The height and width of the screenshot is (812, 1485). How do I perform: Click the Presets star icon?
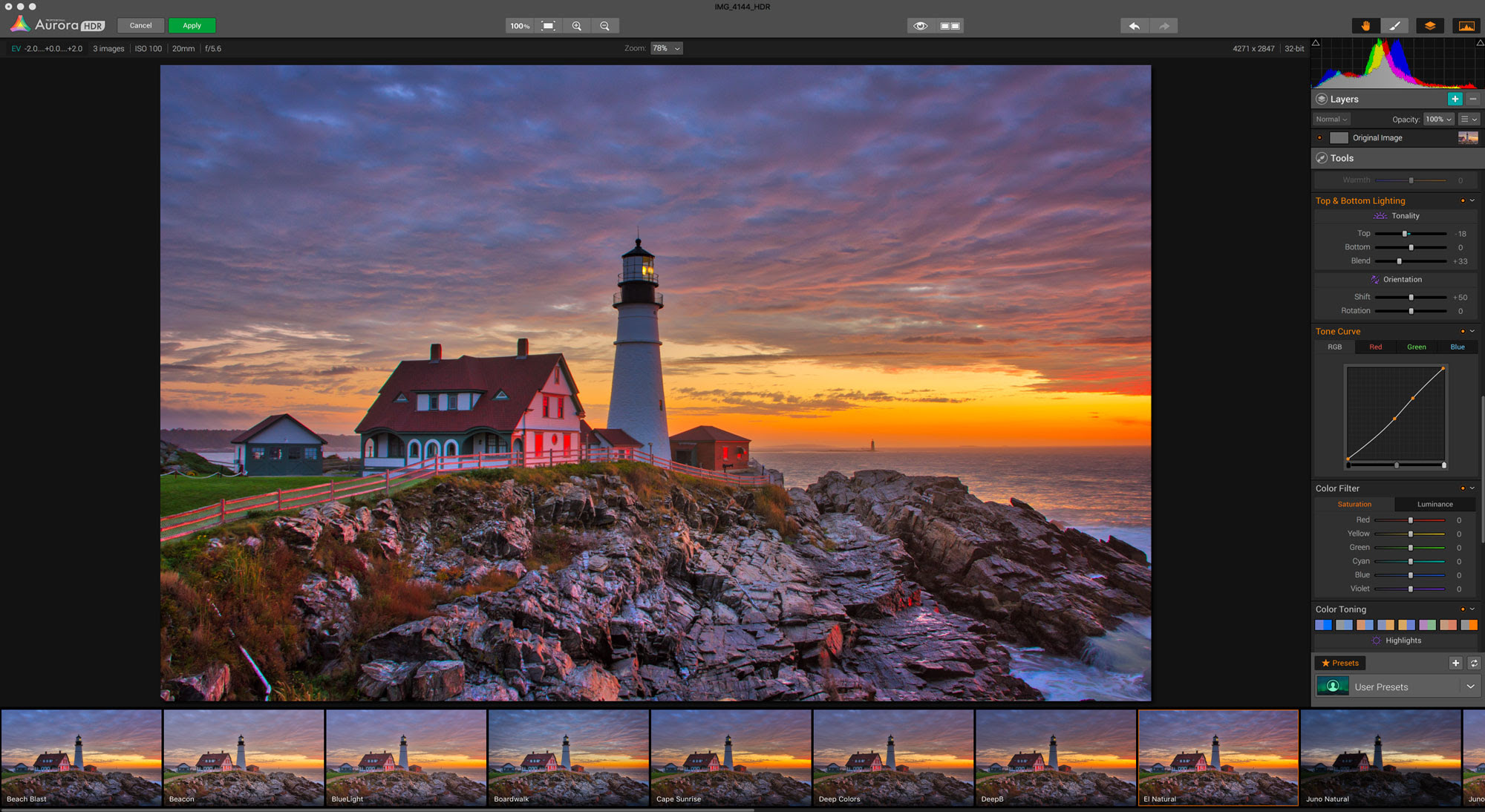[1325, 663]
